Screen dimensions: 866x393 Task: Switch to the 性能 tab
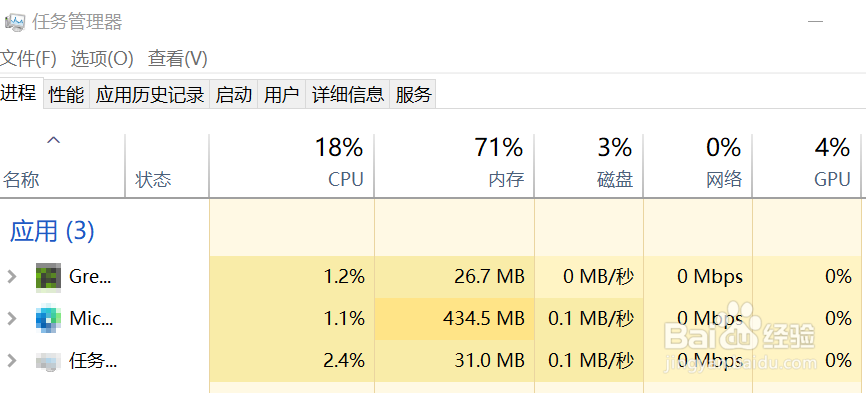click(66, 95)
